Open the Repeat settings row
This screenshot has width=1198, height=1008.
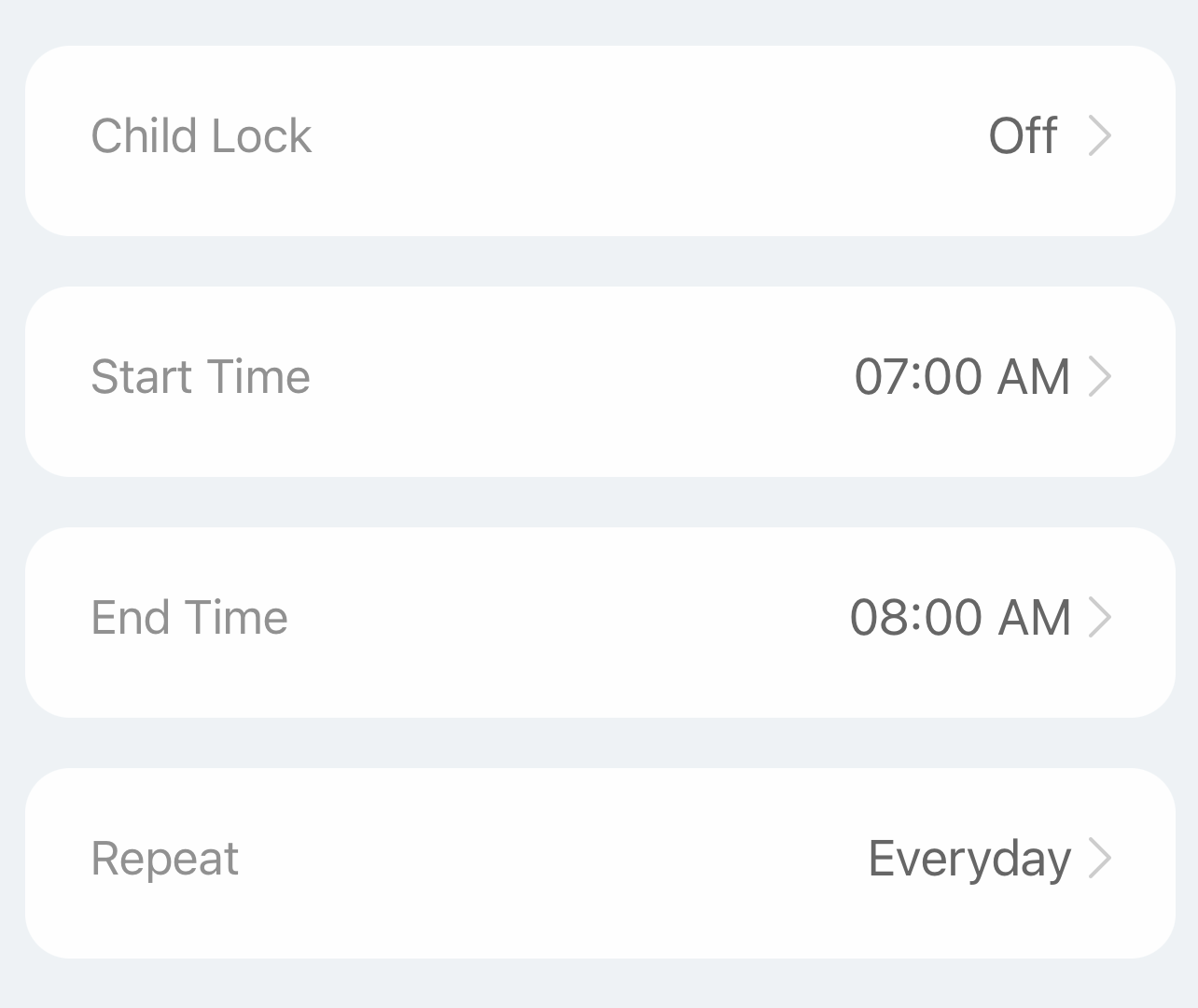pyautogui.click(x=599, y=863)
